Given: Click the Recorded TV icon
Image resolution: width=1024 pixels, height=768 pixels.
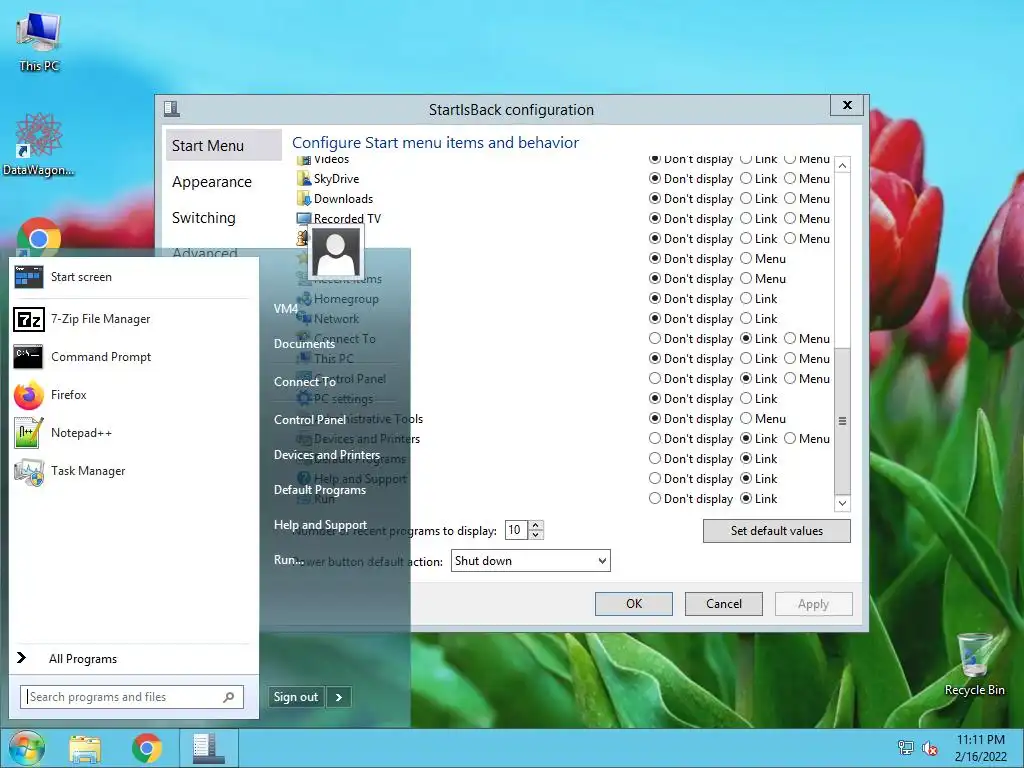Looking at the screenshot, I should tap(304, 219).
